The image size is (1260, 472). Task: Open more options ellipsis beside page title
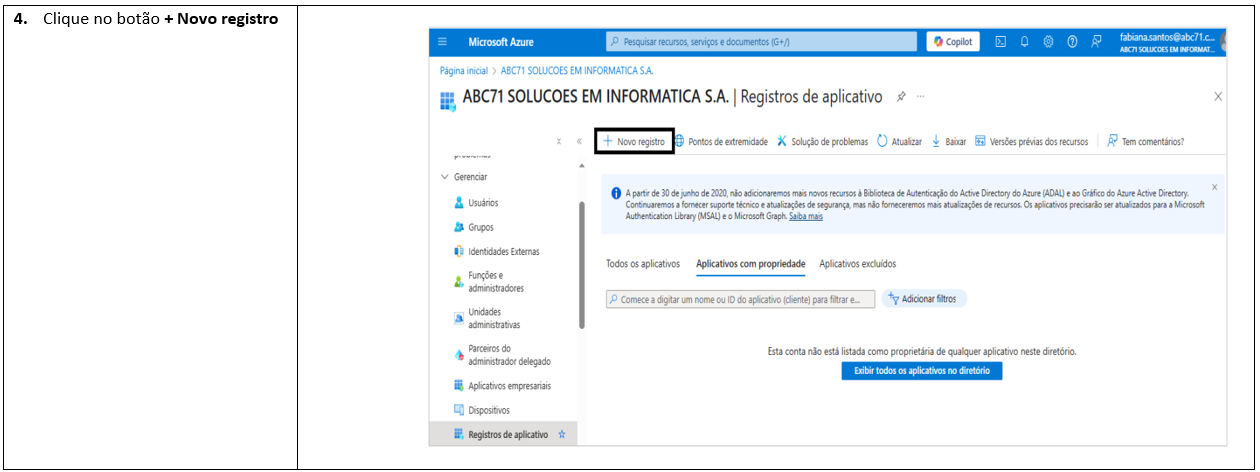click(x=920, y=97)
